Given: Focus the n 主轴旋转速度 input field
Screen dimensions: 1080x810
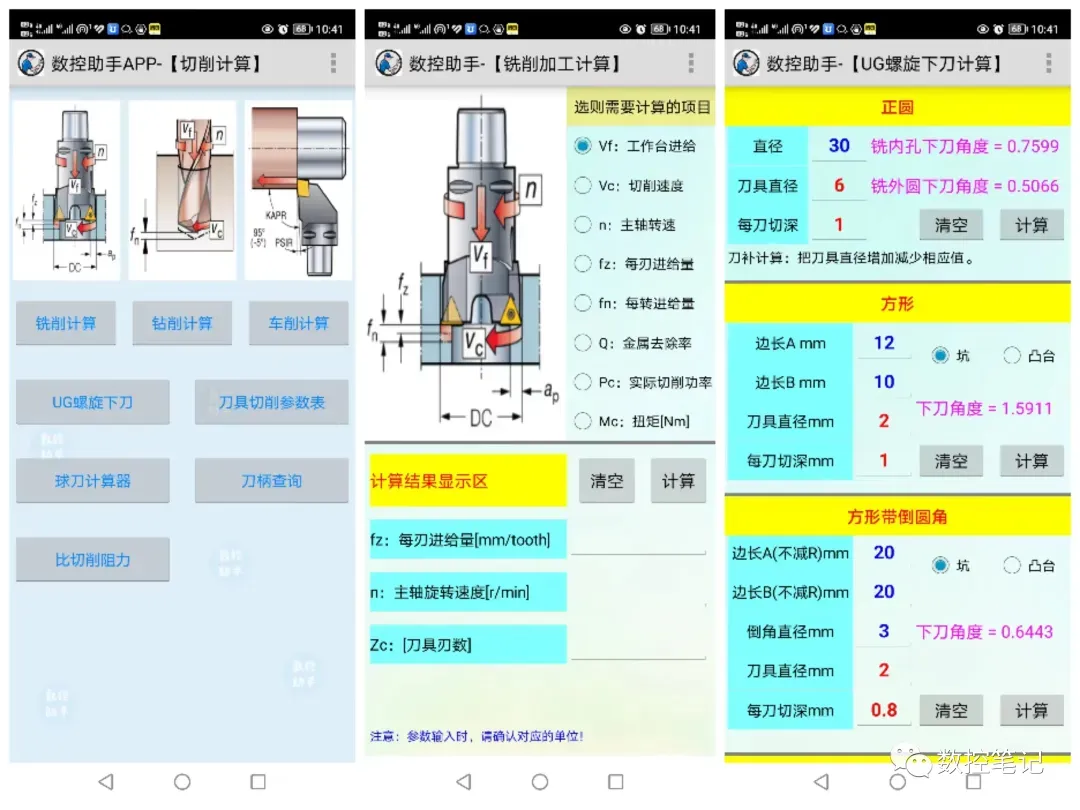Looking at the screenshot, I should point(638,592).
